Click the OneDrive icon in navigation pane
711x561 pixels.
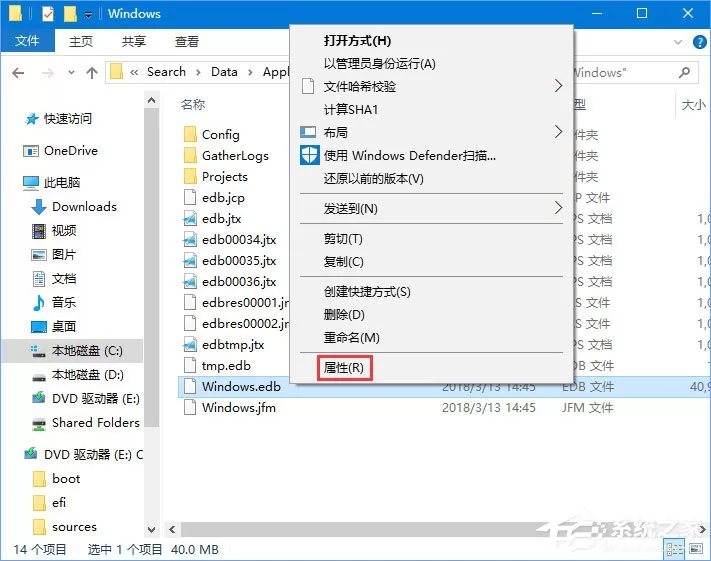31,151
